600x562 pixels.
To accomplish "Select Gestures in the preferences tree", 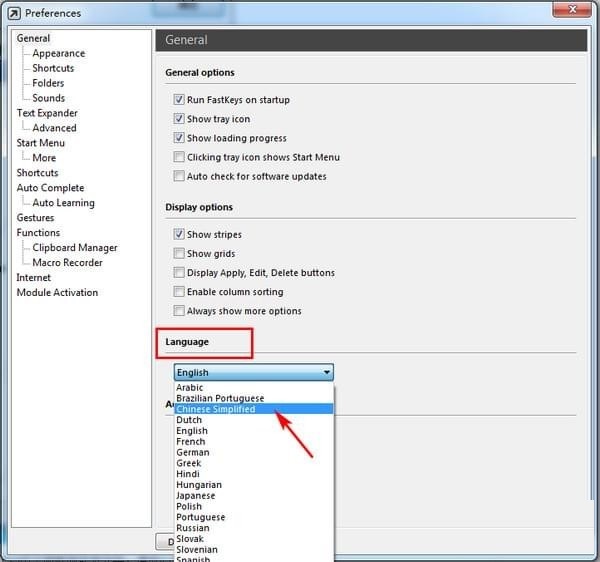I will click(35, 218).
